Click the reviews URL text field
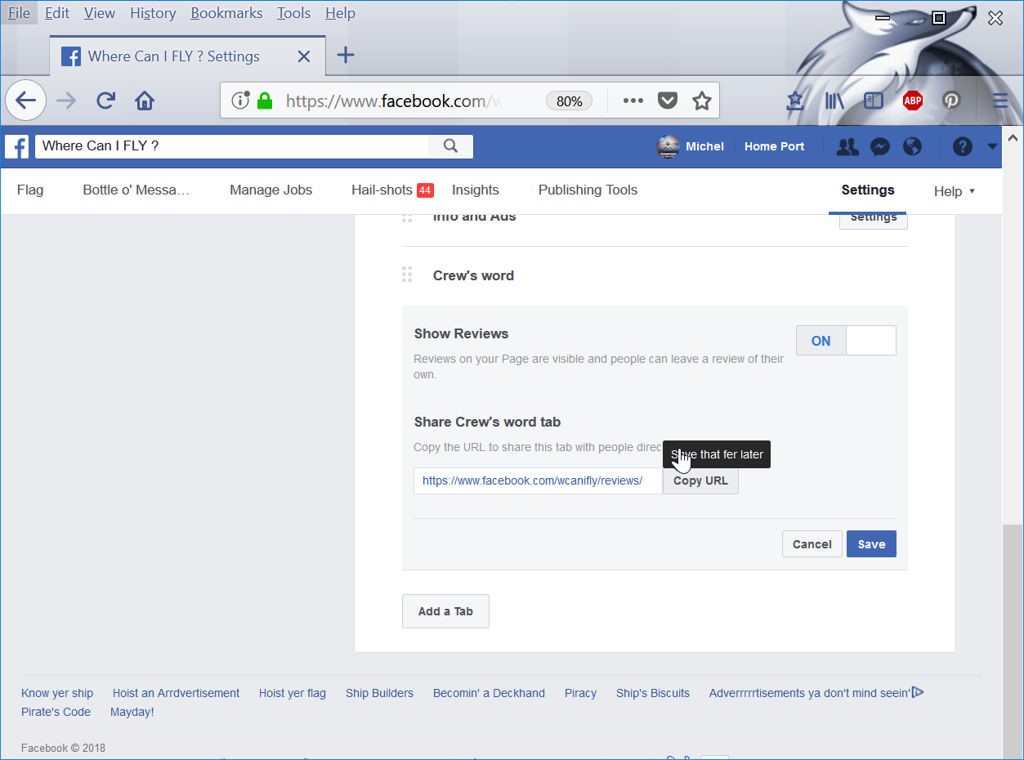The image size is (1024, 760). 537,481
